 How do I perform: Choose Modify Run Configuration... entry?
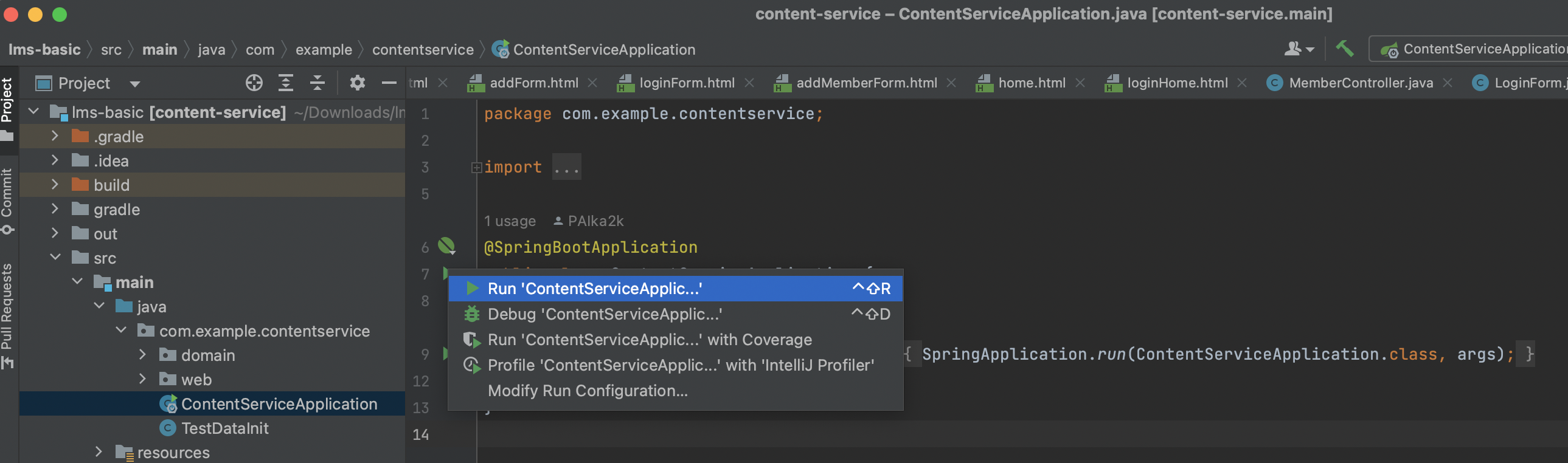(x=675, y=391)
